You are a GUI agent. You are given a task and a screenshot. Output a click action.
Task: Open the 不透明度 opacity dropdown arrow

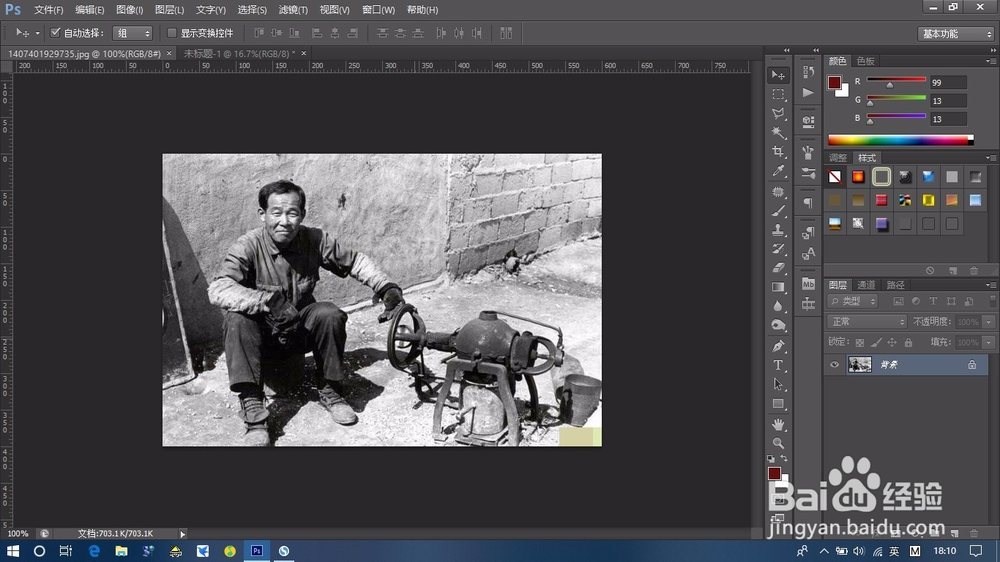tap(989, 322)
